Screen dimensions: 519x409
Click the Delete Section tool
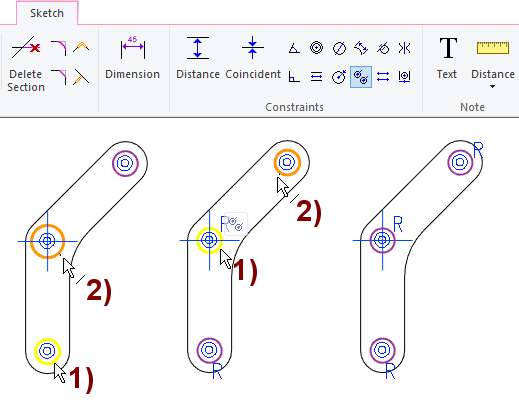pos(26,64)
